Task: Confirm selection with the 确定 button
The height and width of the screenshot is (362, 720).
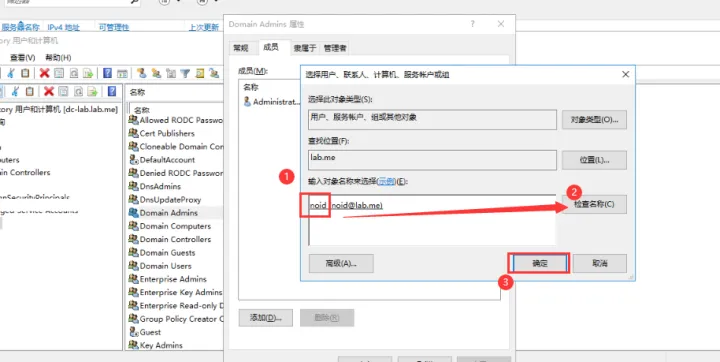Action: click(x=540, y=264)
